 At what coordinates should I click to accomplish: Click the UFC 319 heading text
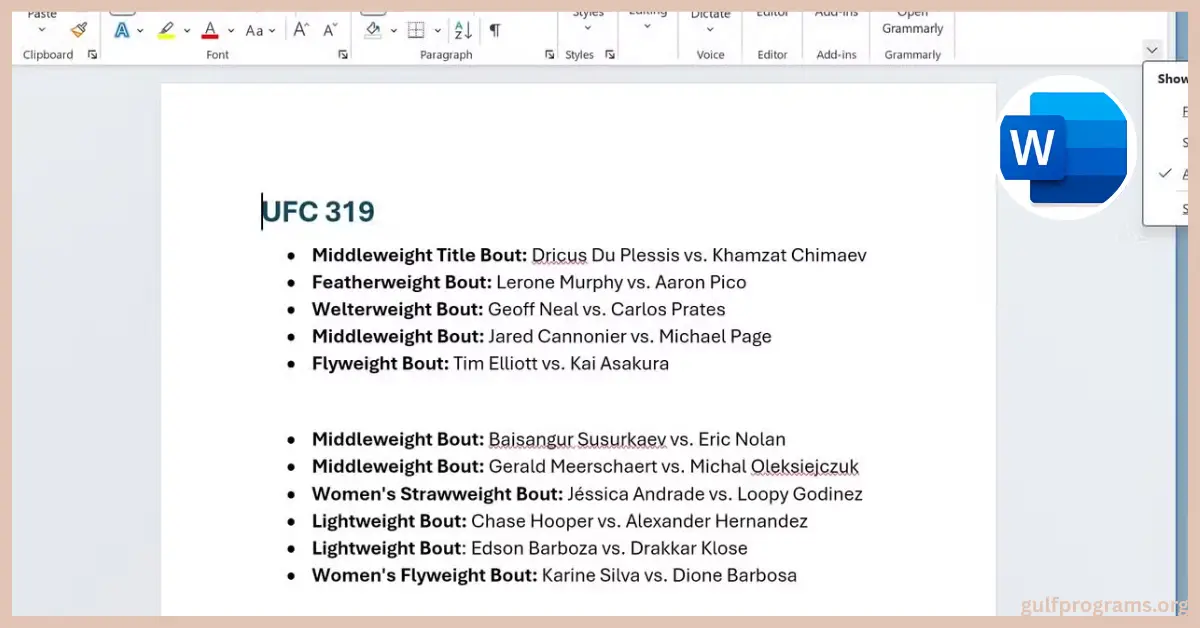click(x=318, y=211)
